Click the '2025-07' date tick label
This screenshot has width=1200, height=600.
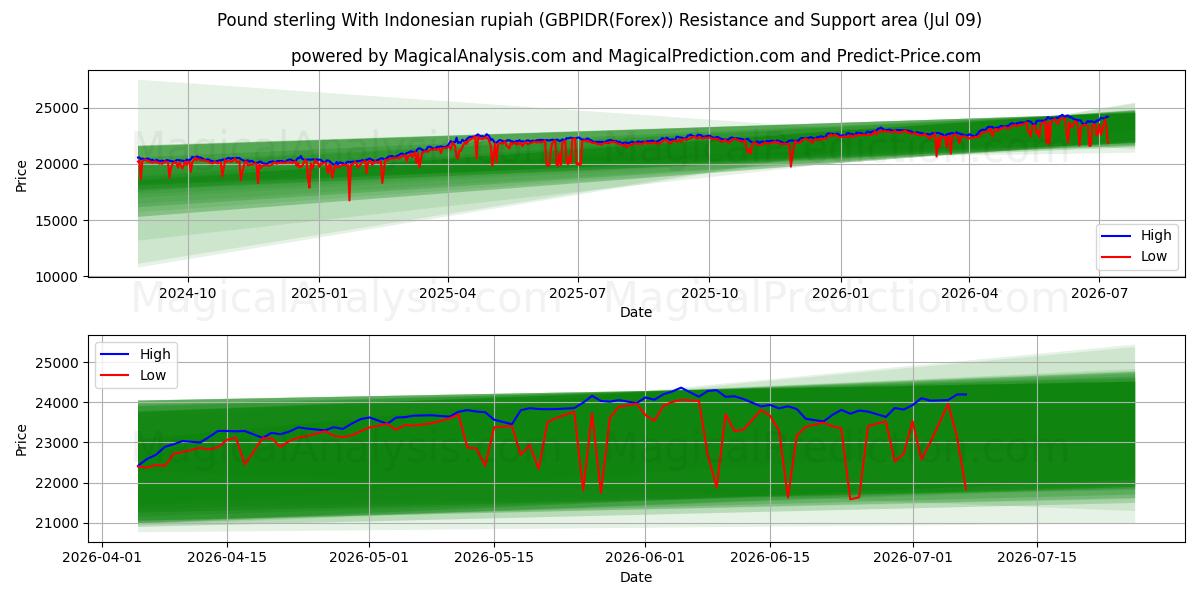pyautogui.click(x=577, y=293)
